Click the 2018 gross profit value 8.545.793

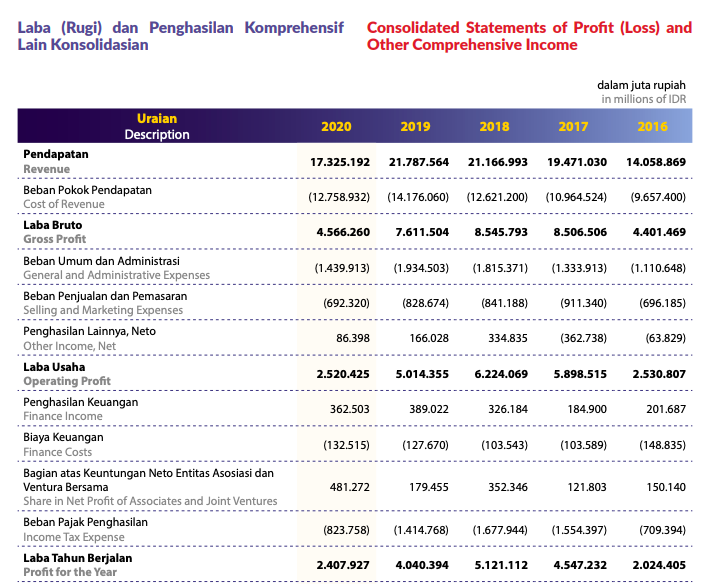coord(498,232)
